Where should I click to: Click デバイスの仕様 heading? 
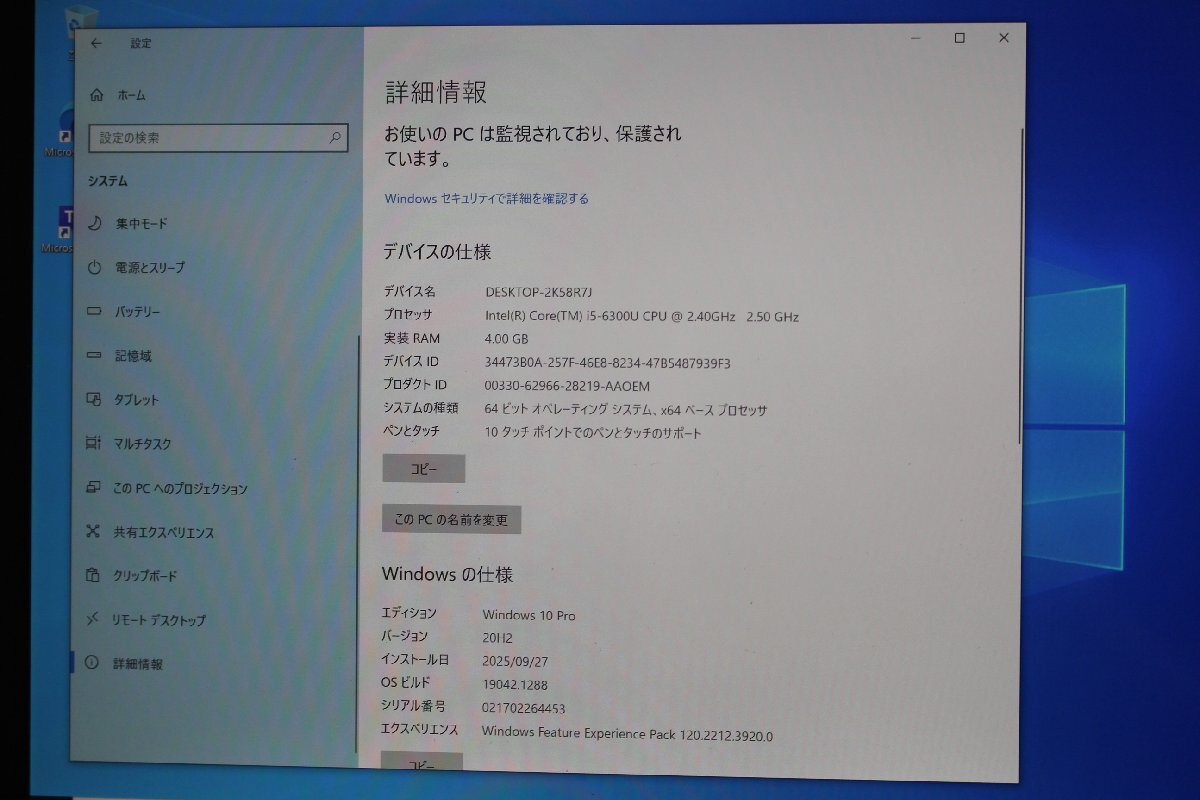(x=437, y=252)
